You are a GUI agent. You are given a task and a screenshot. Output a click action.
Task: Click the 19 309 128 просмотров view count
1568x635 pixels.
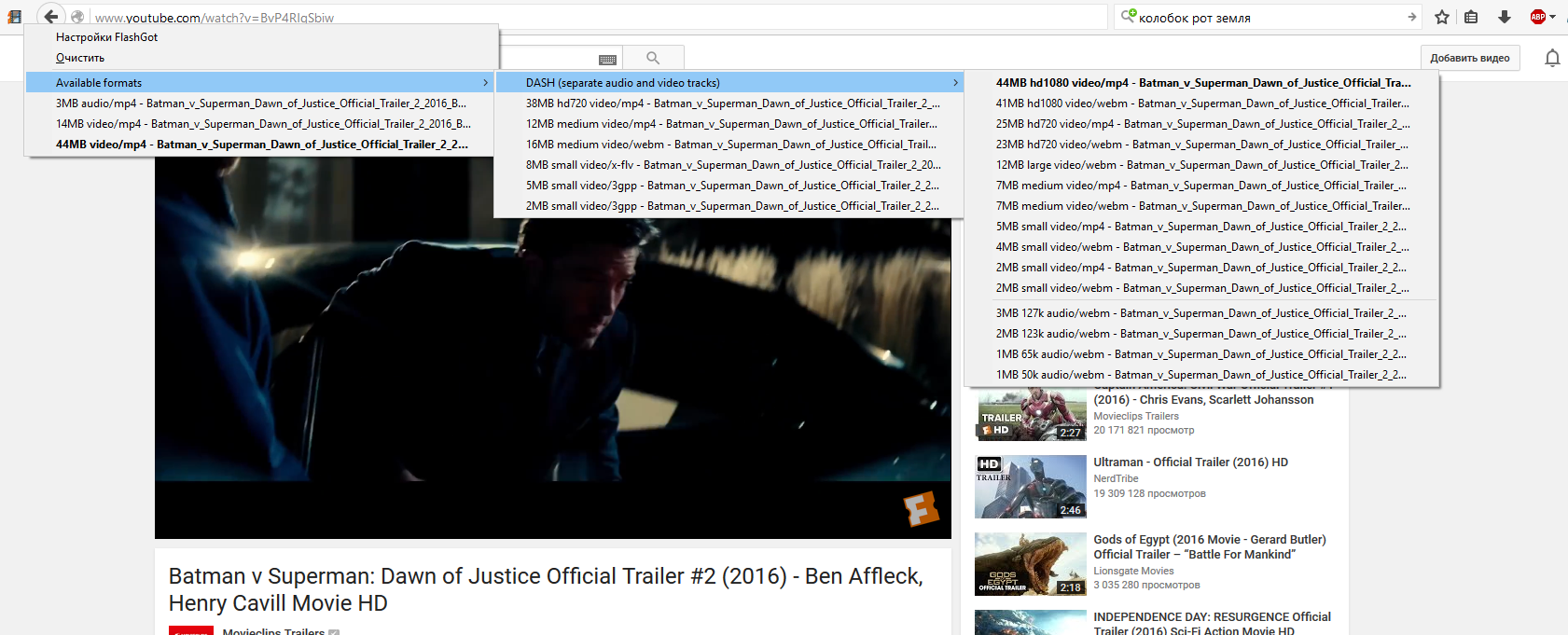pos(1149,493)
